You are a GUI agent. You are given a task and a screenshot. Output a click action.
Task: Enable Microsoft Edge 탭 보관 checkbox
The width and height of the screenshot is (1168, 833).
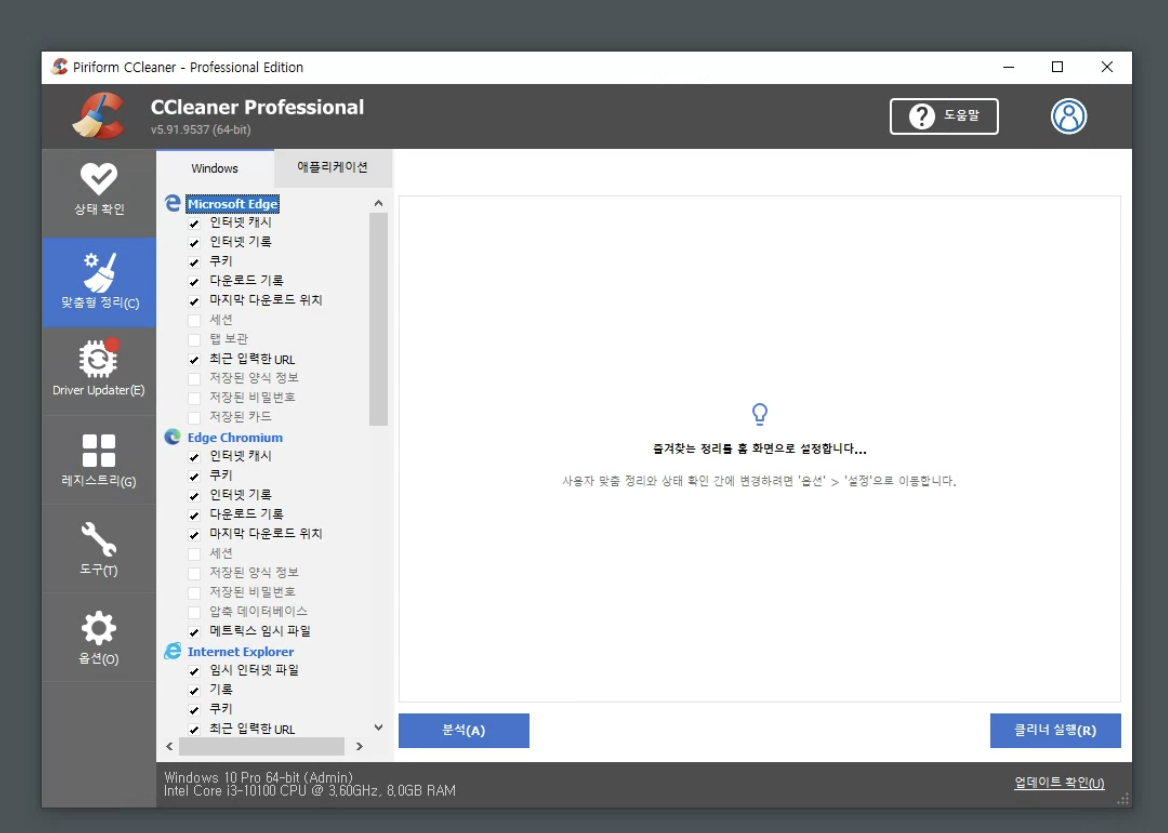[x=194, y=340]
